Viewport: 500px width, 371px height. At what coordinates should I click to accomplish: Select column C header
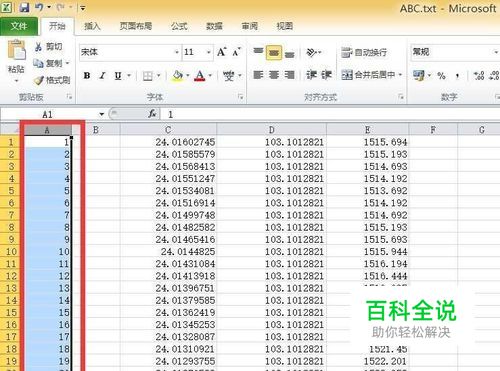(x=168, y=130)
